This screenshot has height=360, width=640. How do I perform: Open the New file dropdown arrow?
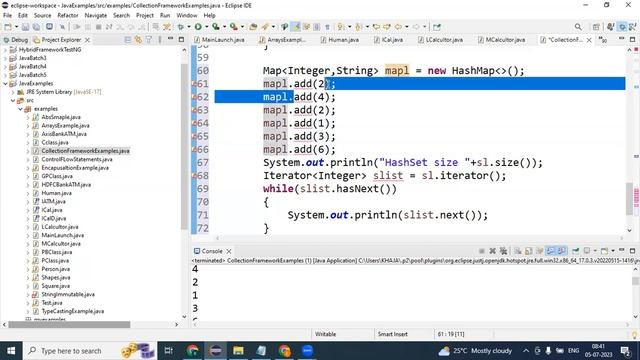[16, 27]
